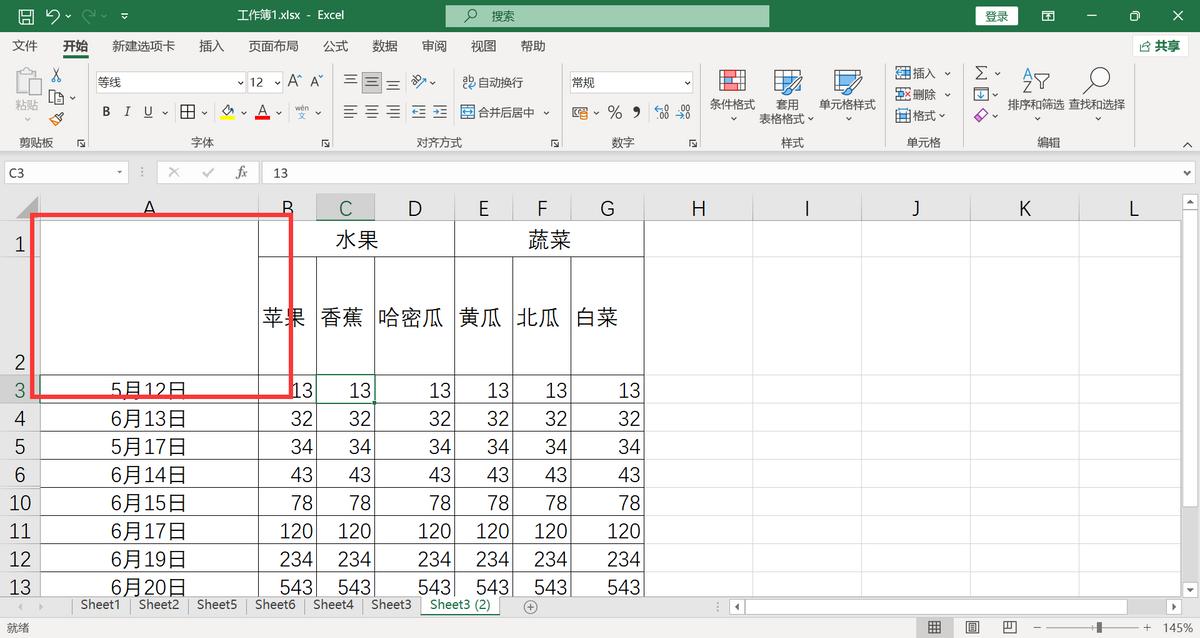Click the Font Color red swatch
Image resolution: width=1200 pixels, height=638 pixels.
pos(261,112)
